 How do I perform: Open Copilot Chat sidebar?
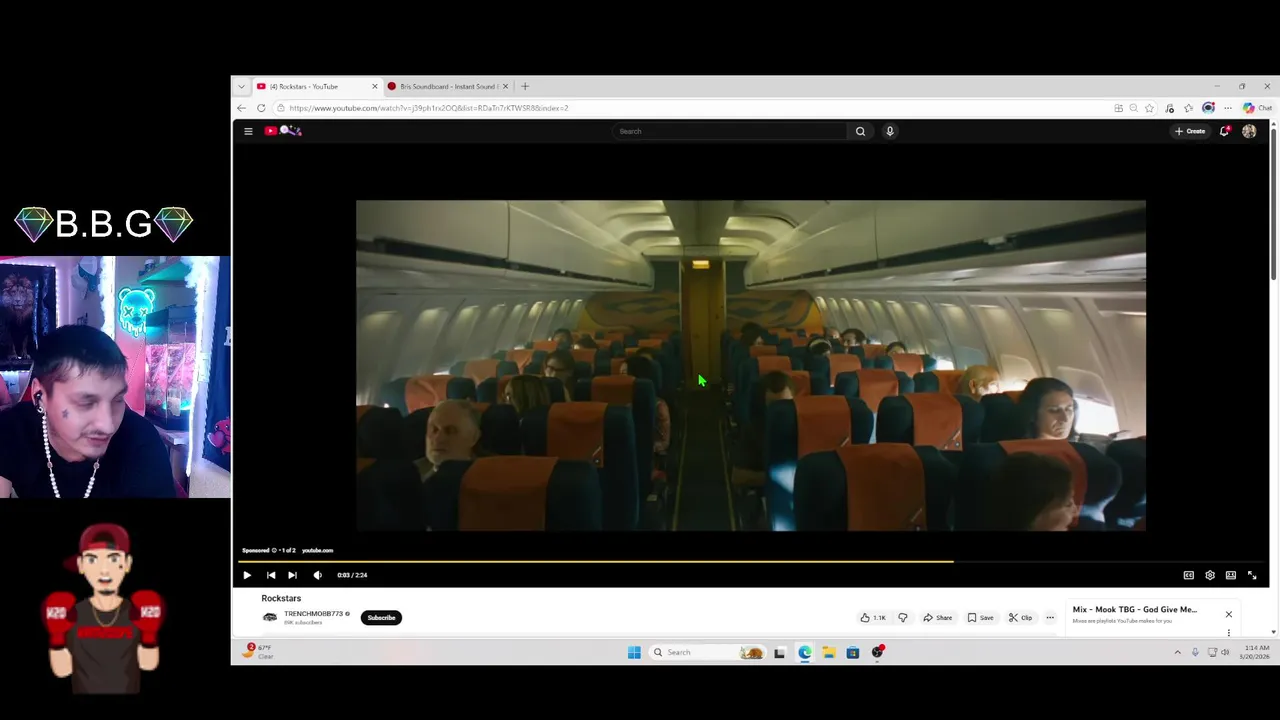[1257, 108]
